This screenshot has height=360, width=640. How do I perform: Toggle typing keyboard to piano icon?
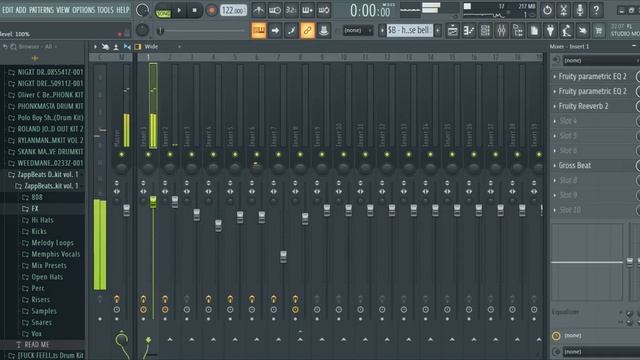(259, 31)
